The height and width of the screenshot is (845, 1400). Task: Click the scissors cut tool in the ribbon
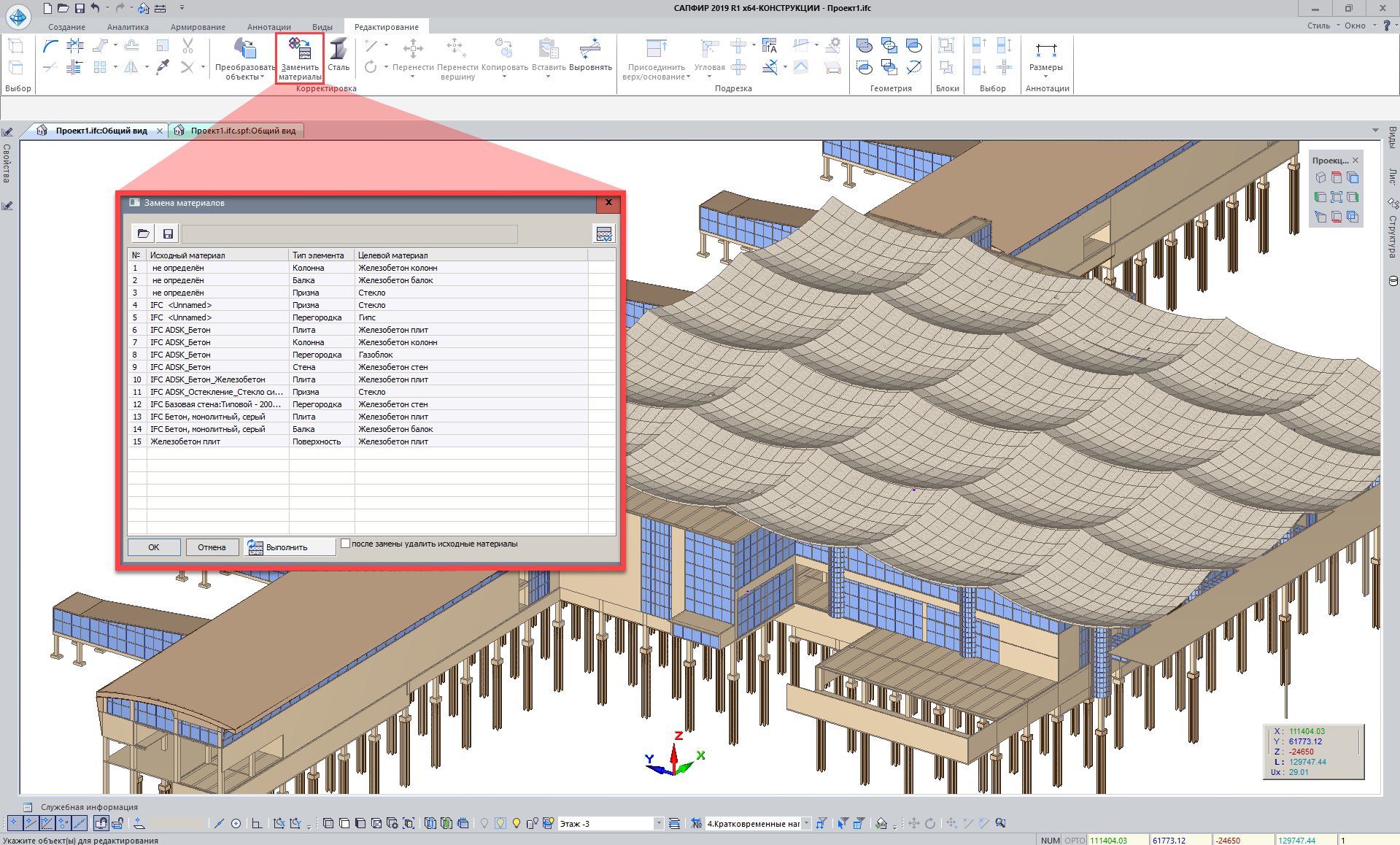187,46
